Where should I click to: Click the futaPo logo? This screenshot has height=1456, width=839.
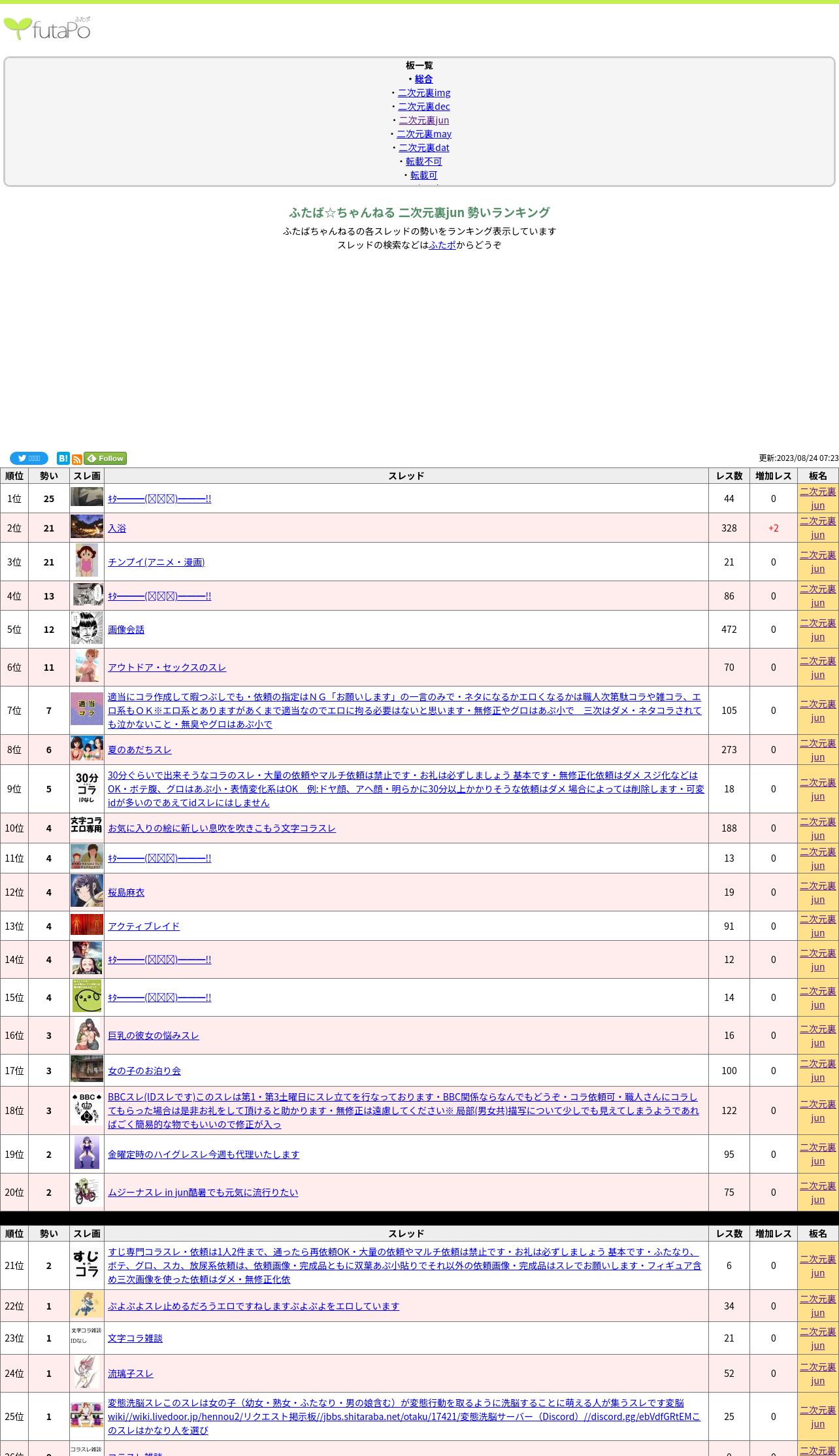click(47, 28)
